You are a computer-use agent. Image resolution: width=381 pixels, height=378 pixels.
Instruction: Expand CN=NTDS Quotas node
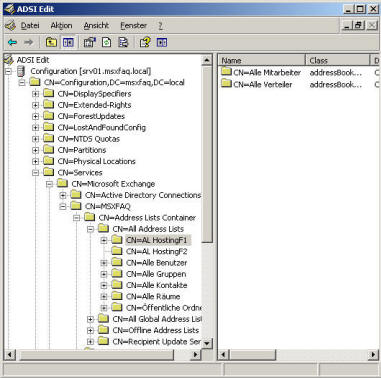[x=36, y=139]
